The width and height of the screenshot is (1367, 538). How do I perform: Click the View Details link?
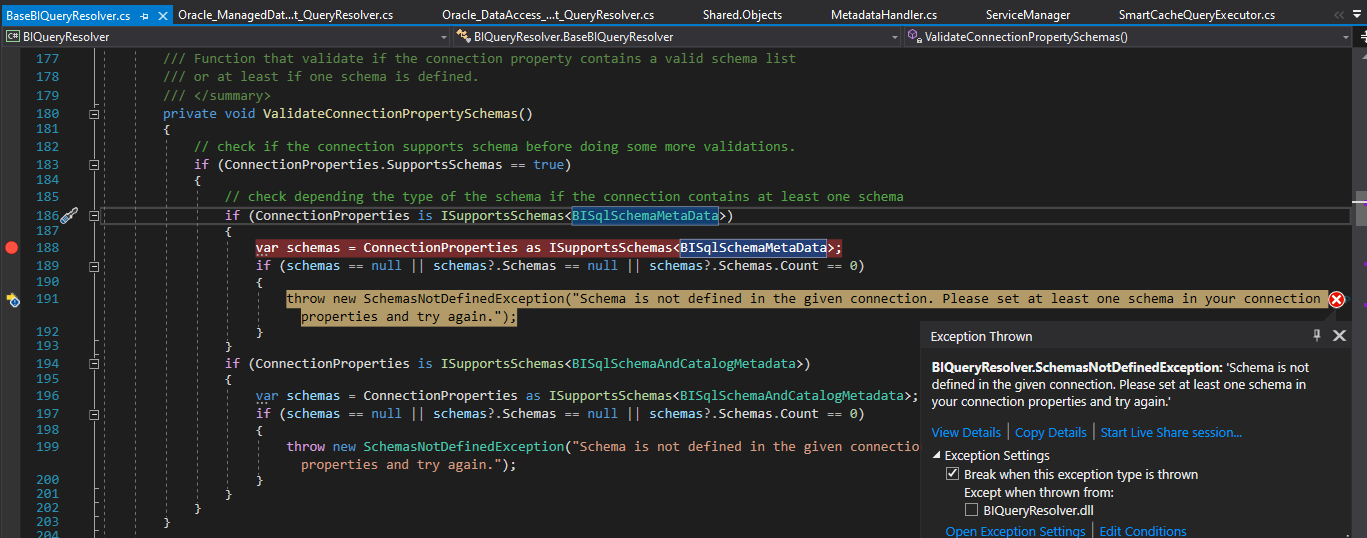click(966, 433)
